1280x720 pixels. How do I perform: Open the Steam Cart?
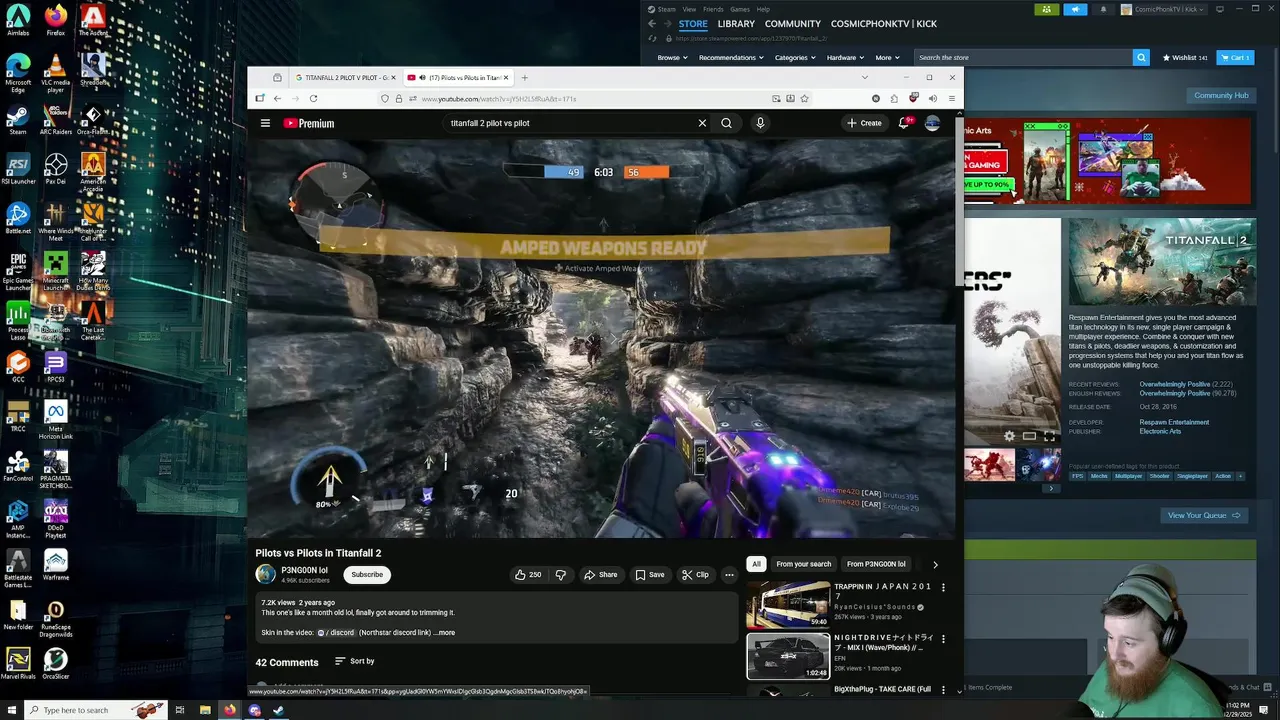coord(1235,58)
